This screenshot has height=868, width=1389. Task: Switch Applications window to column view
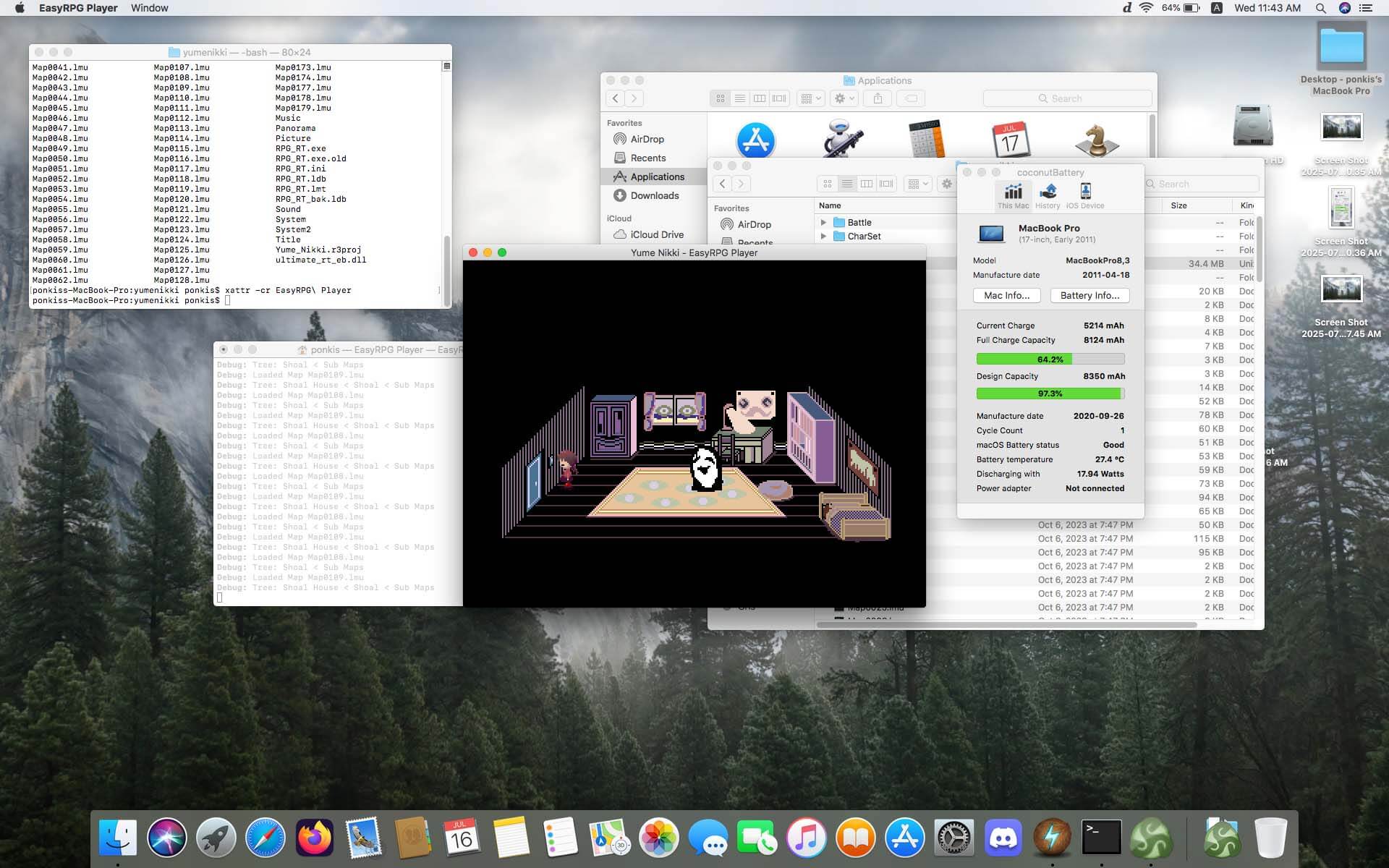pos(760,98)
